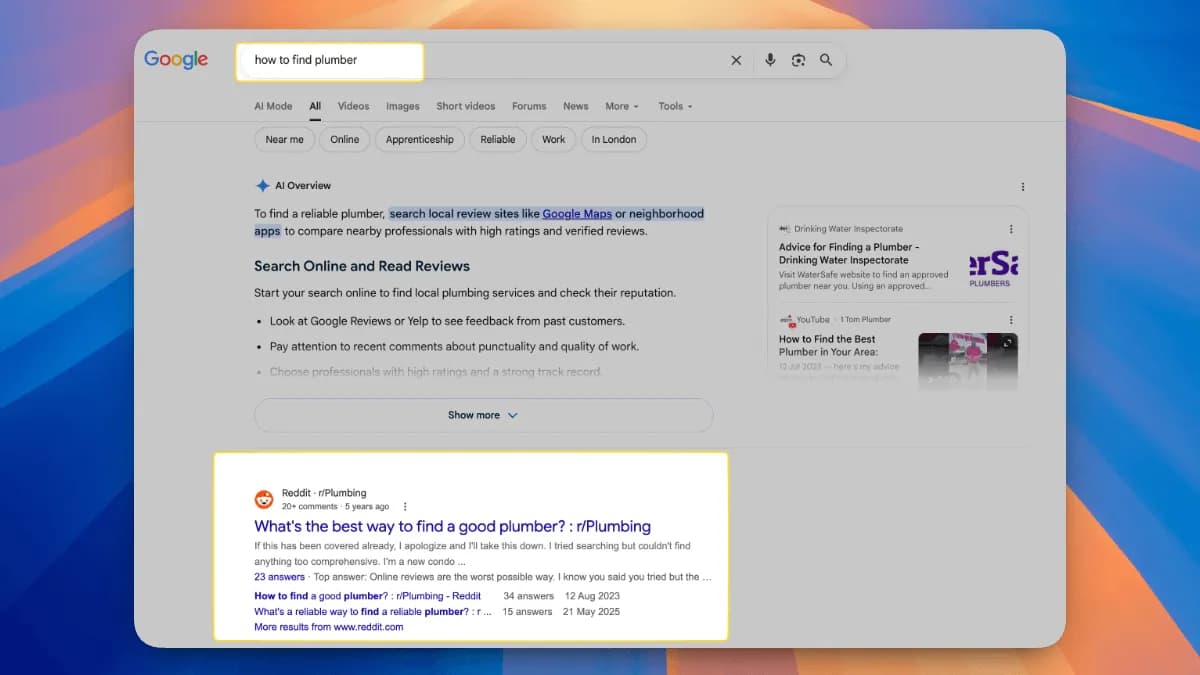Open options for Drinking Water Inspectorate card
Image resolution: width=1200 pixels, height=675 pixels.
pyautogui.click(x=1011, y=229)
